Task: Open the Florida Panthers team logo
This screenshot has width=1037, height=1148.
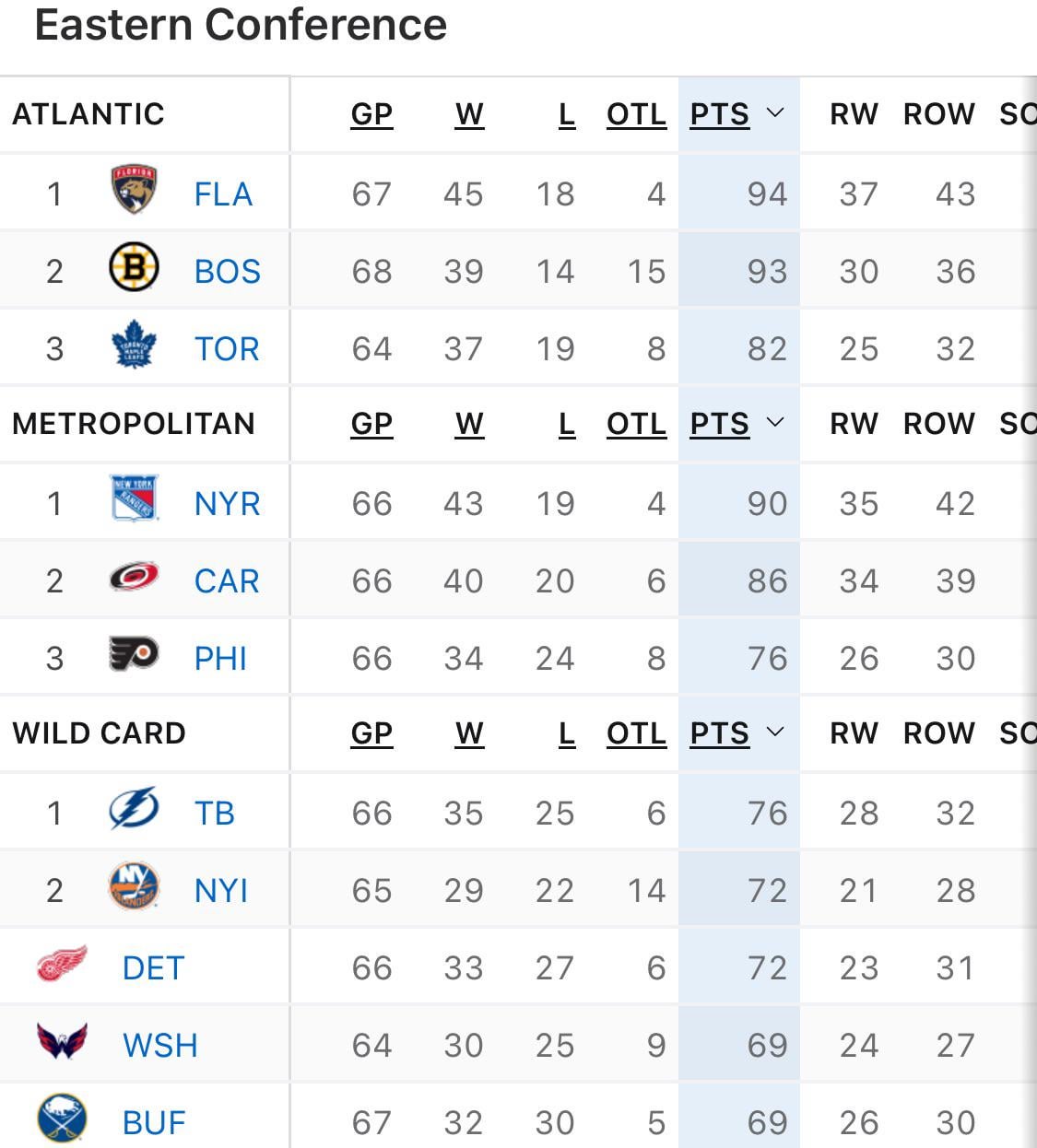Action: [134, 191]
